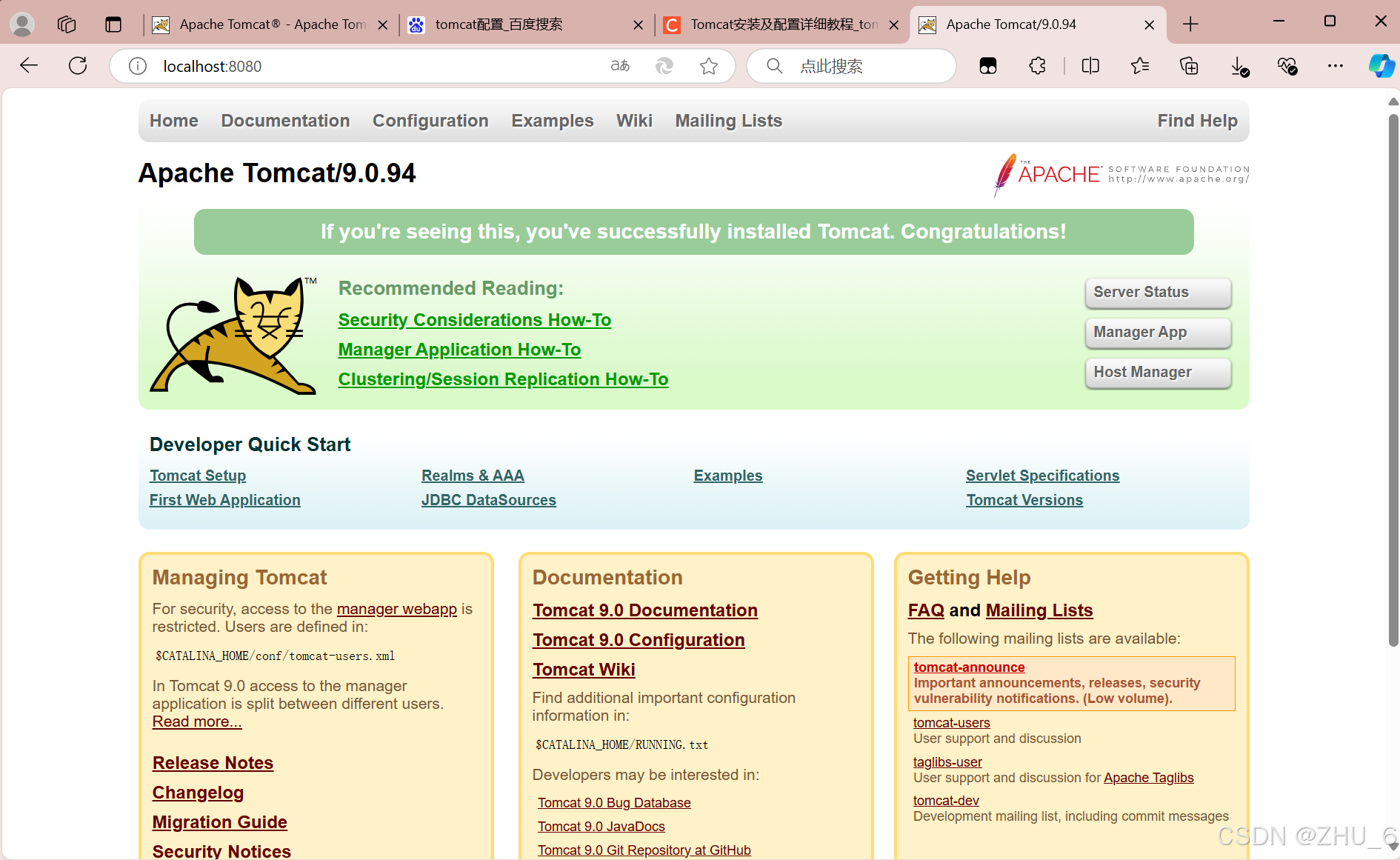Open Documentation in navigation bar

pos(285,121)
